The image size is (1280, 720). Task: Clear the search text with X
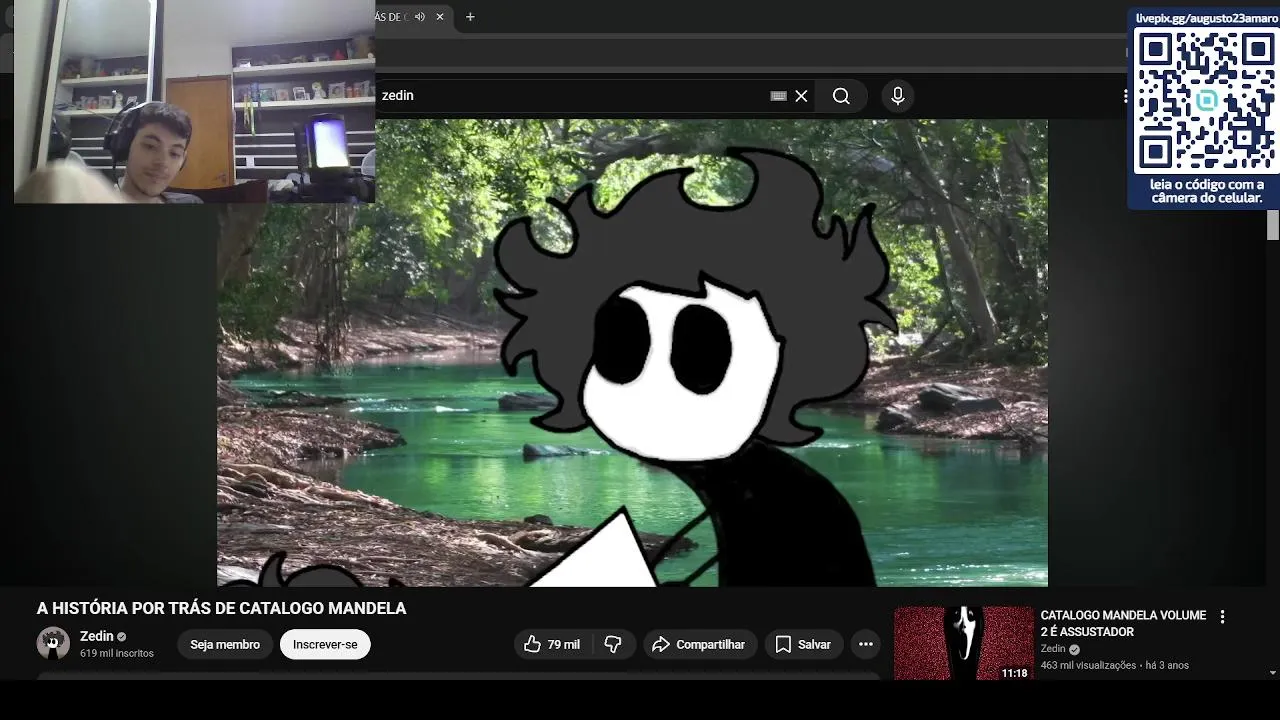801,96
